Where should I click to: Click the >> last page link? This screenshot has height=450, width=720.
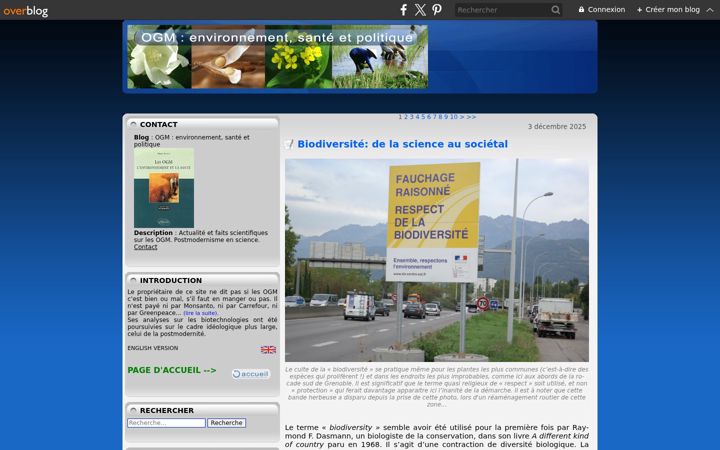[x=471, y=117]
